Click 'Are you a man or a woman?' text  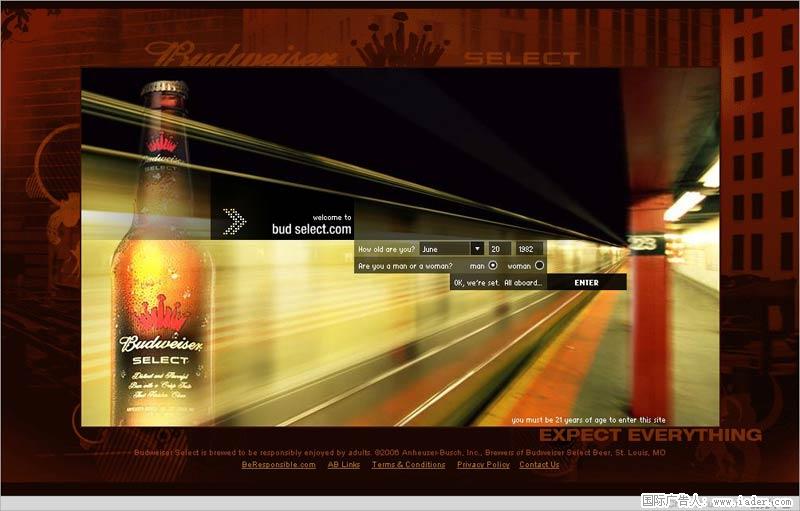pyautogui.click(x=405, y=266)
